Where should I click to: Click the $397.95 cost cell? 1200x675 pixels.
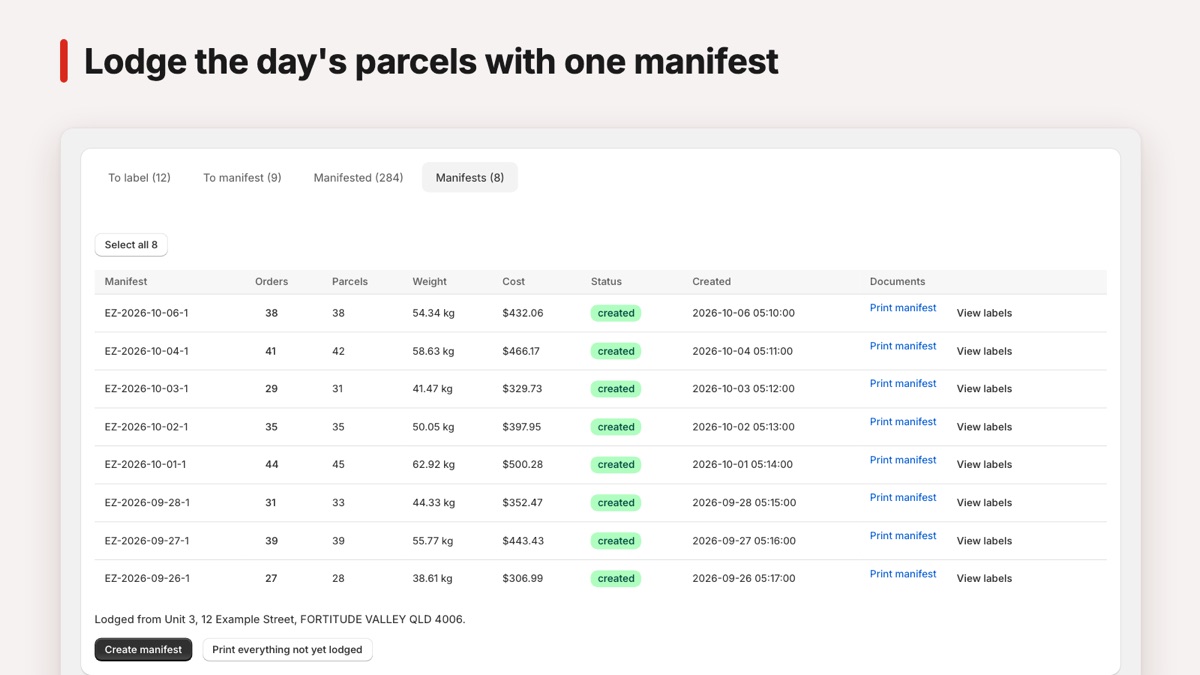point(522,427)
